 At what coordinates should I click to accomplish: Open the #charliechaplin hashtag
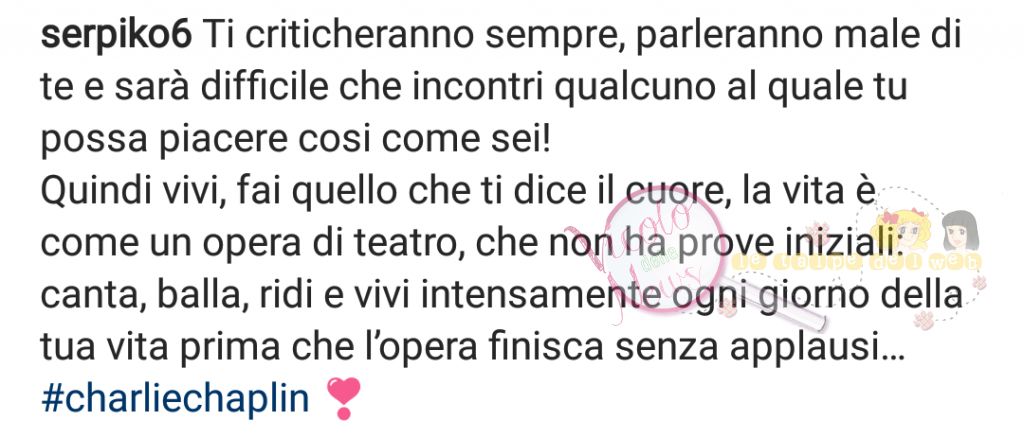click(174, 398)
